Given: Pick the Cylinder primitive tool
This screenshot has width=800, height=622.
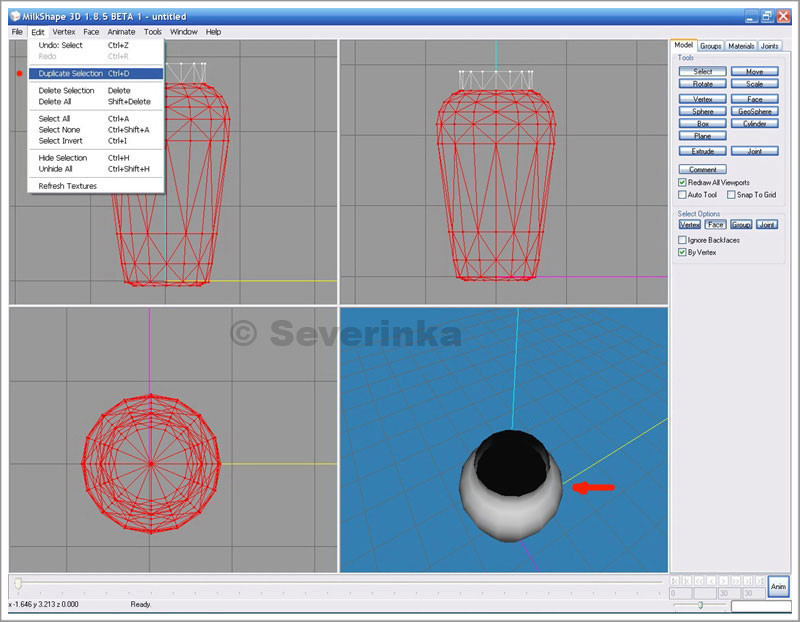Looking at the screenshot, I should click(754, 124).
